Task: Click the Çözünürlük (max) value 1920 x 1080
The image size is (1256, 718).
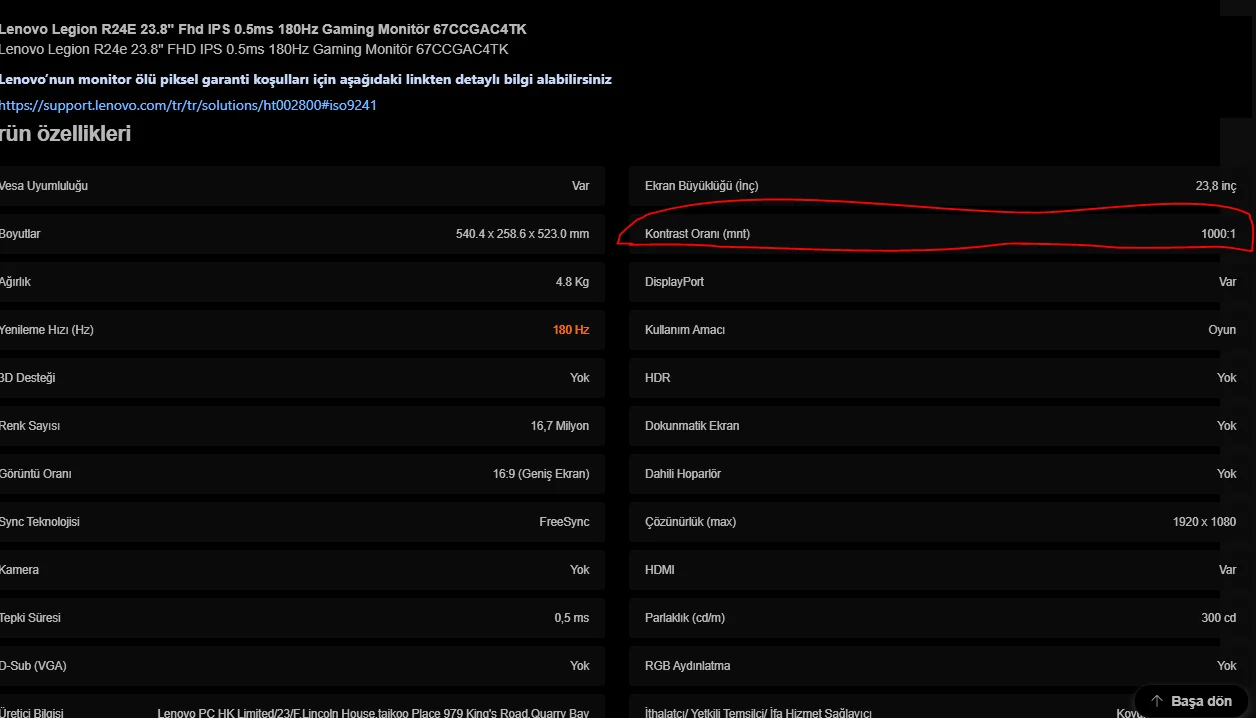Action: click(x=1204, y=522)
